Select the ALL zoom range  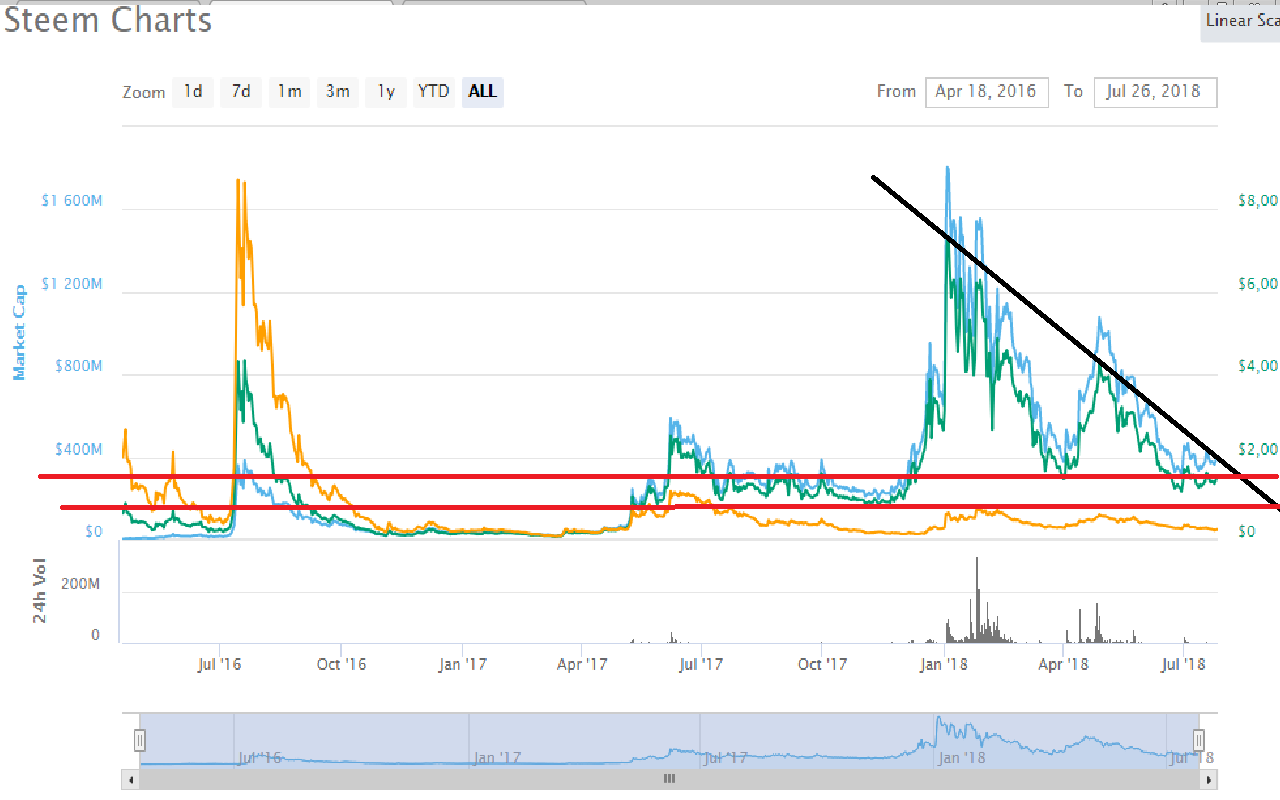click(x=482, y=92)
